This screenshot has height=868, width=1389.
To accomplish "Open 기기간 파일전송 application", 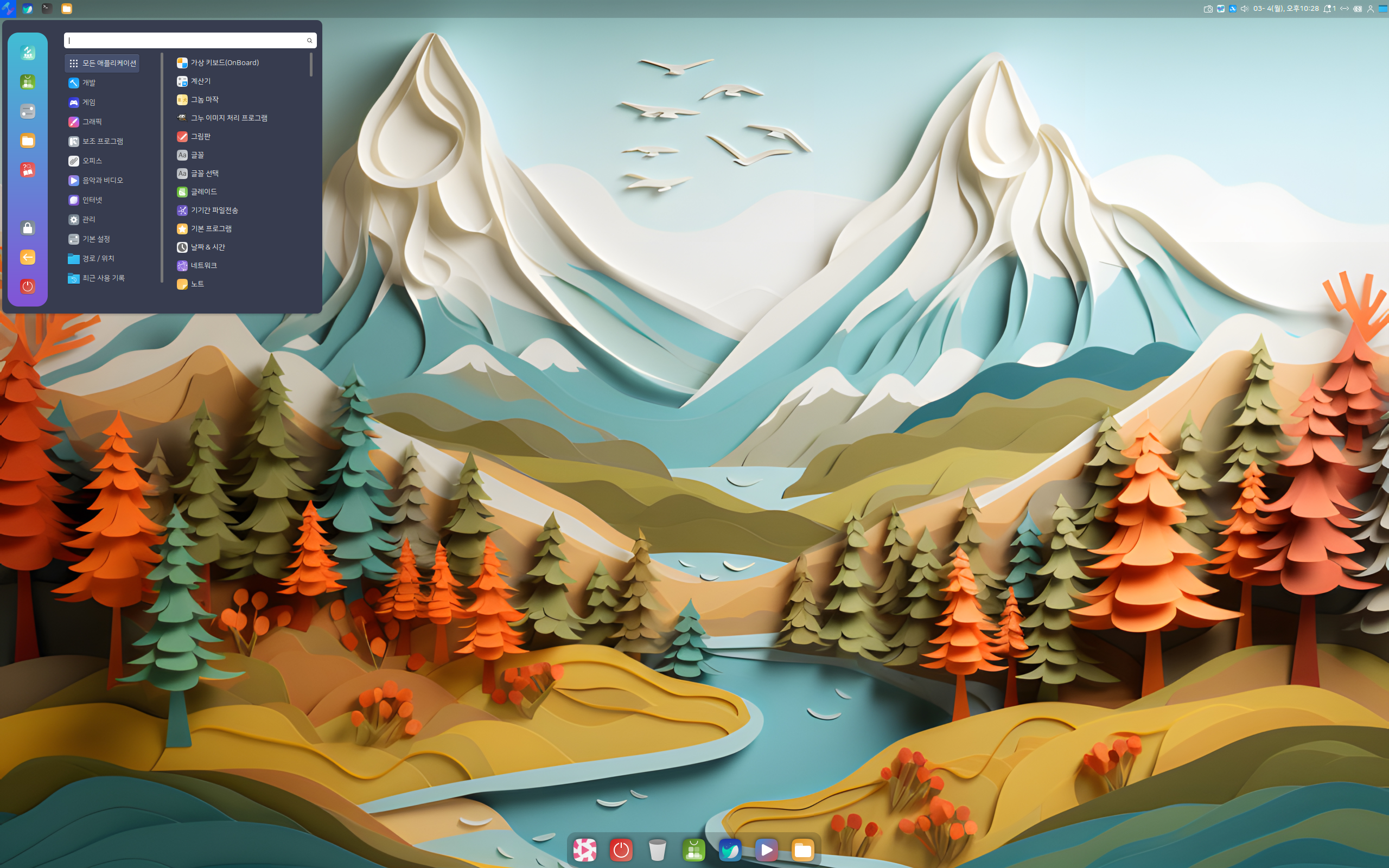I will tap(208, 210).
